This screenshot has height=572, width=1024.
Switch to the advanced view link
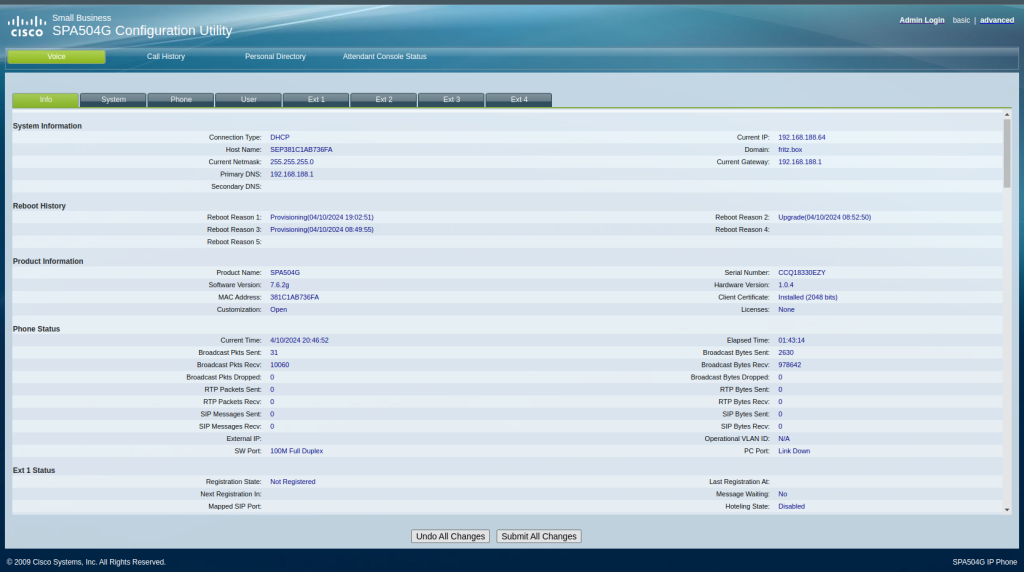(x=997, y=20)
